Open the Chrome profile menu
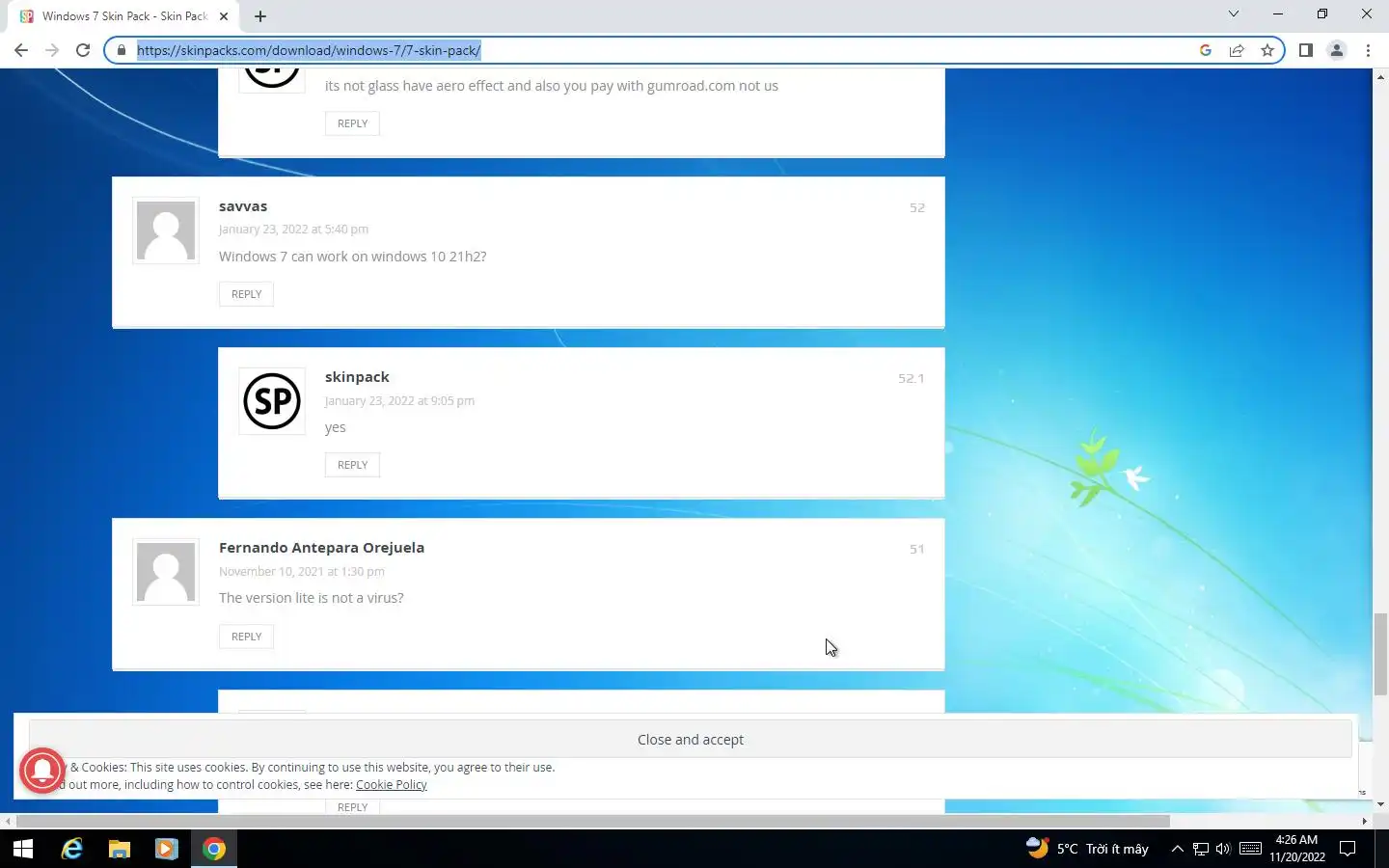This screenshot has height=868, width=1389. click(x=1337, y=50)
